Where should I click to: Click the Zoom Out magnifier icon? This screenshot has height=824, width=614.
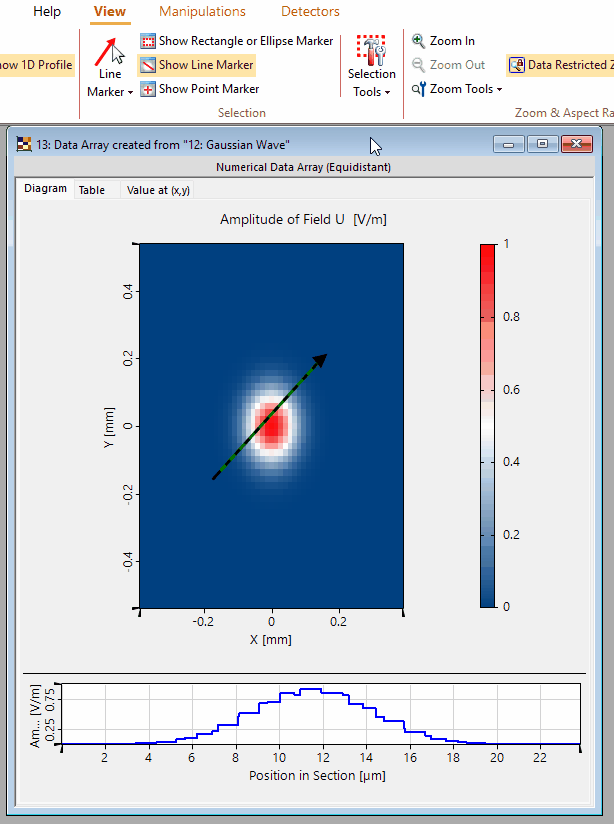pyautogui.click(x=418, y=65)
